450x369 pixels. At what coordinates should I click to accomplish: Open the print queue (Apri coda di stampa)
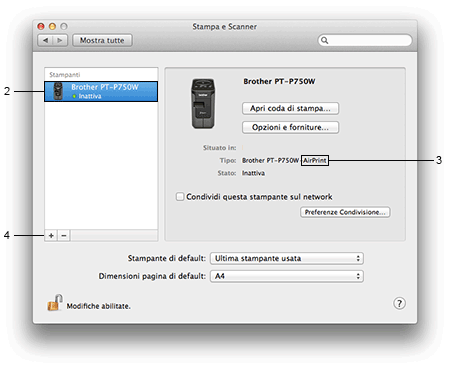(x=290, y=108)
